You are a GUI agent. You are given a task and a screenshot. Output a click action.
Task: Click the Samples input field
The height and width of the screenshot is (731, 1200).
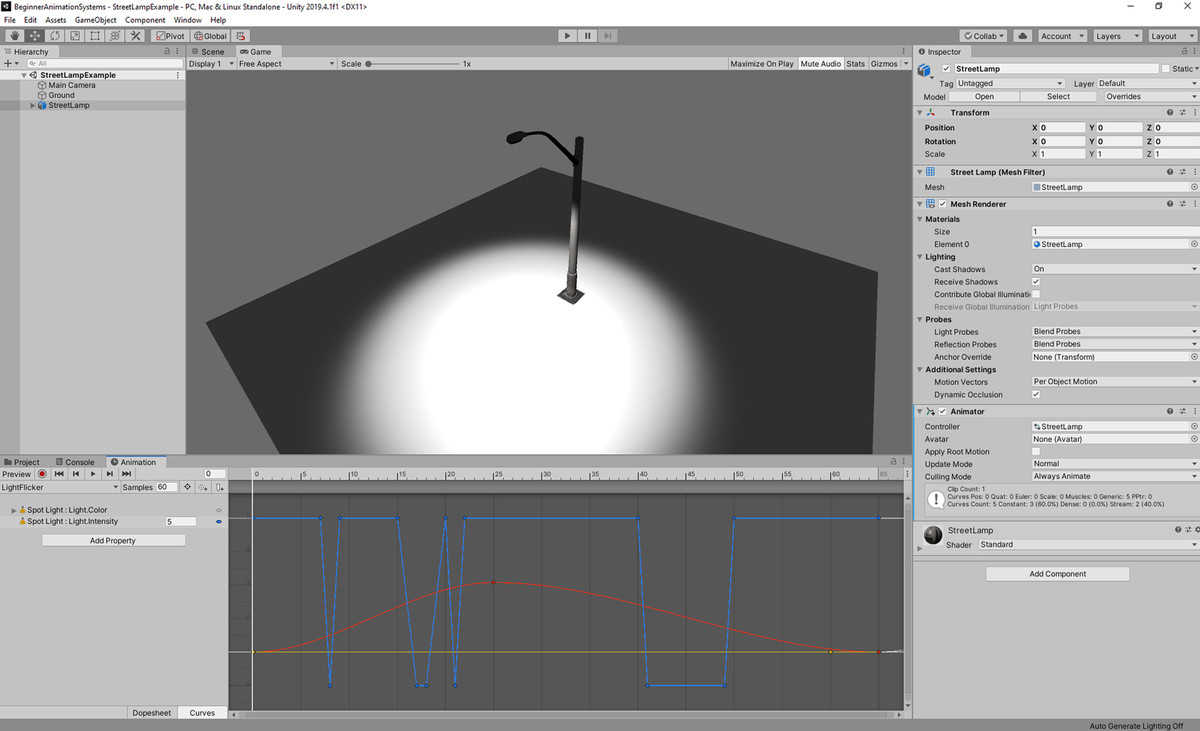166,487
